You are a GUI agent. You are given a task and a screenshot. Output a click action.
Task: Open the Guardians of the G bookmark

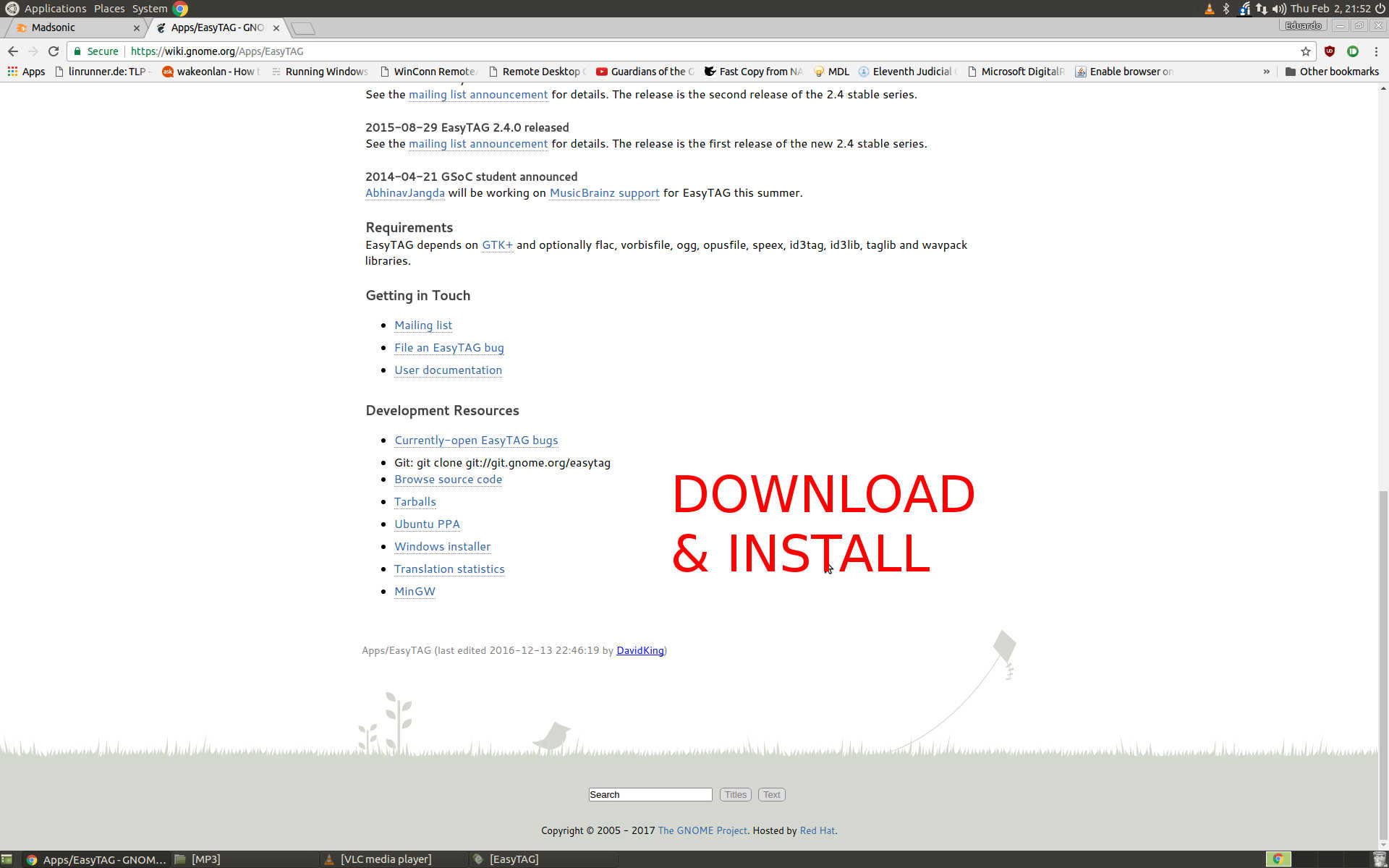click(645, 72)
